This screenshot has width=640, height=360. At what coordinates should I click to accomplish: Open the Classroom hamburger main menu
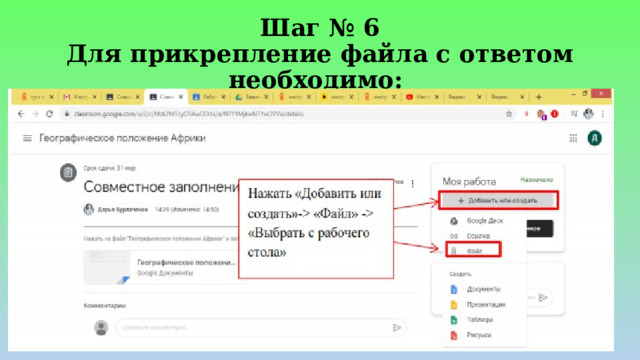[27, 138]
